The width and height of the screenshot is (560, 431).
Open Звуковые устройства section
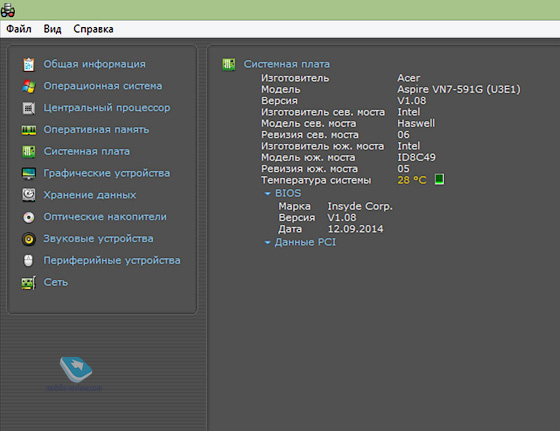pyautogui.click(x=98, y=239)
